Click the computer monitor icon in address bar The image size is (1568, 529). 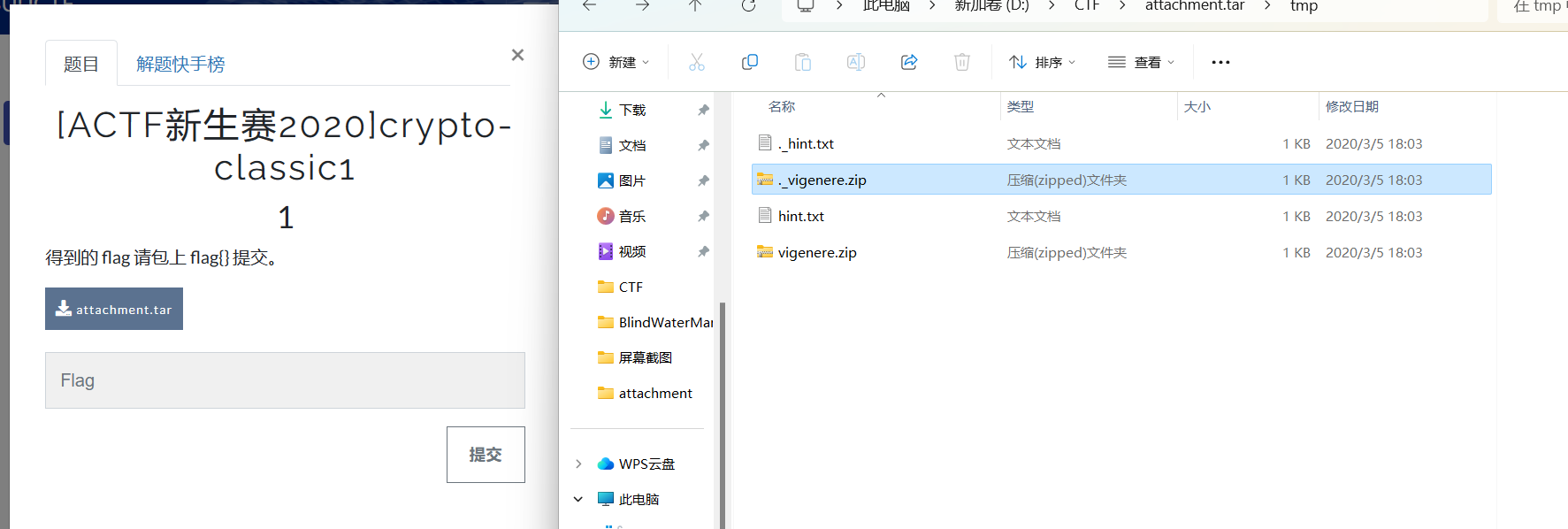(x=806, y=5)
